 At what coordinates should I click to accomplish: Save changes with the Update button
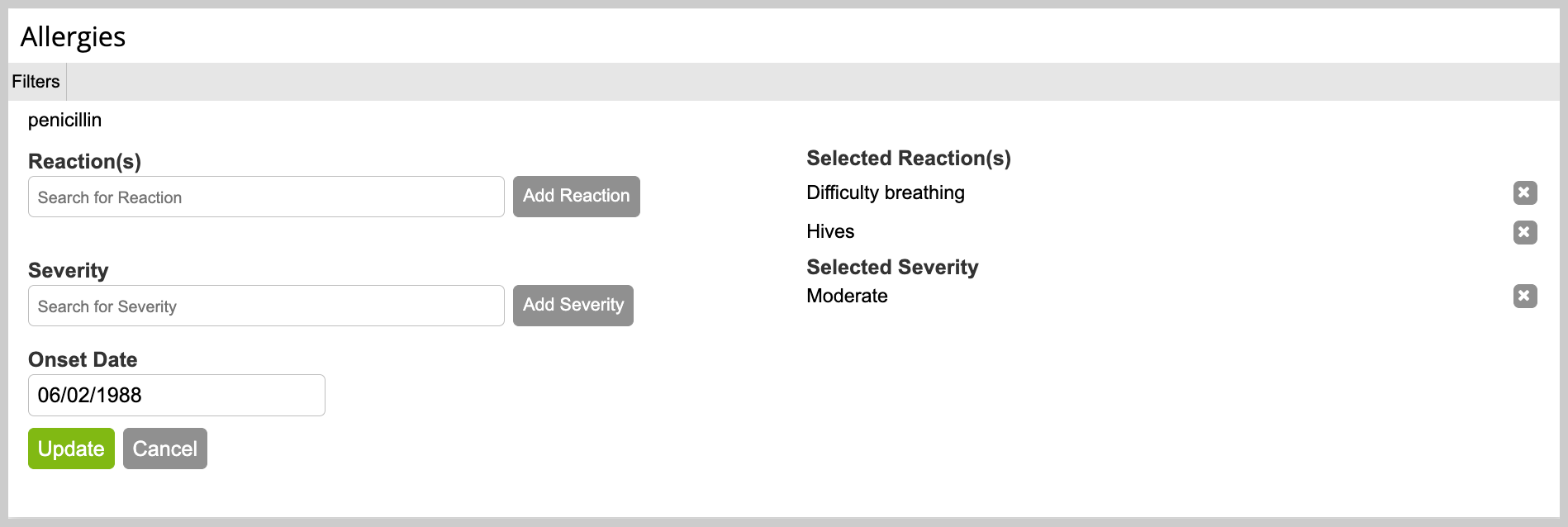coord(71,449)
